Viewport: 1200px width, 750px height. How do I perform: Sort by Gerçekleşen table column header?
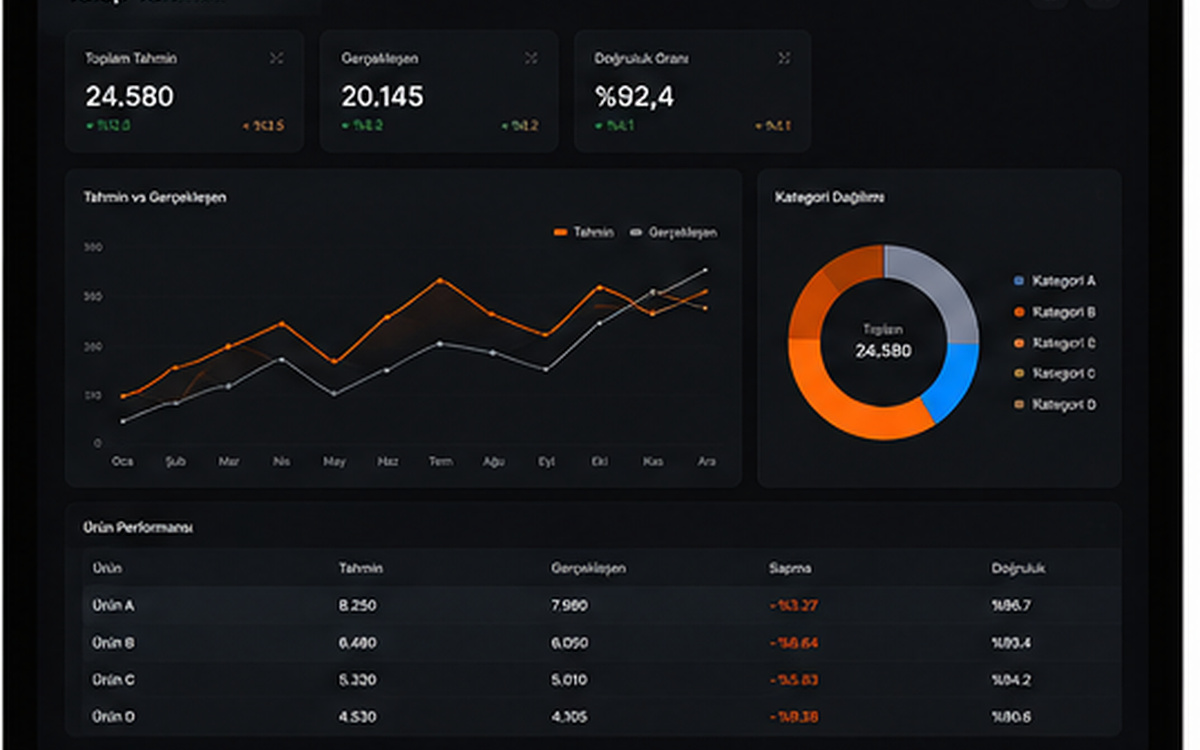[588, 568]
